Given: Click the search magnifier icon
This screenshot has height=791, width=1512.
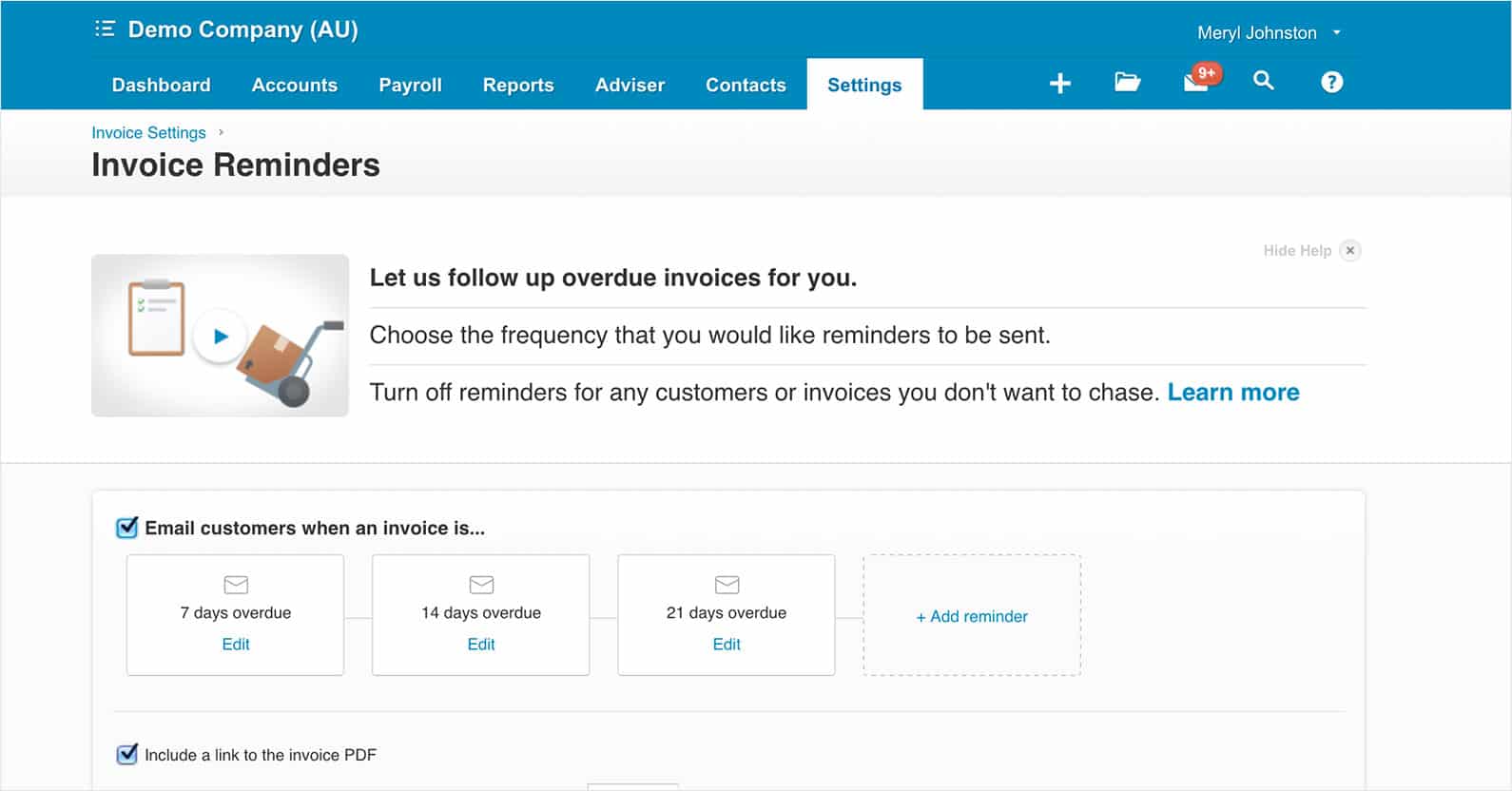Looking at the screenshot, I should [1263, 81].
